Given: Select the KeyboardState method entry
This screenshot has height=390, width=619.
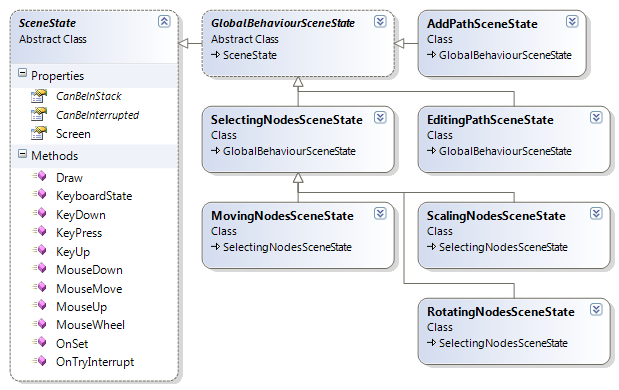Looking at the screenshot, I should coord(94,196).
